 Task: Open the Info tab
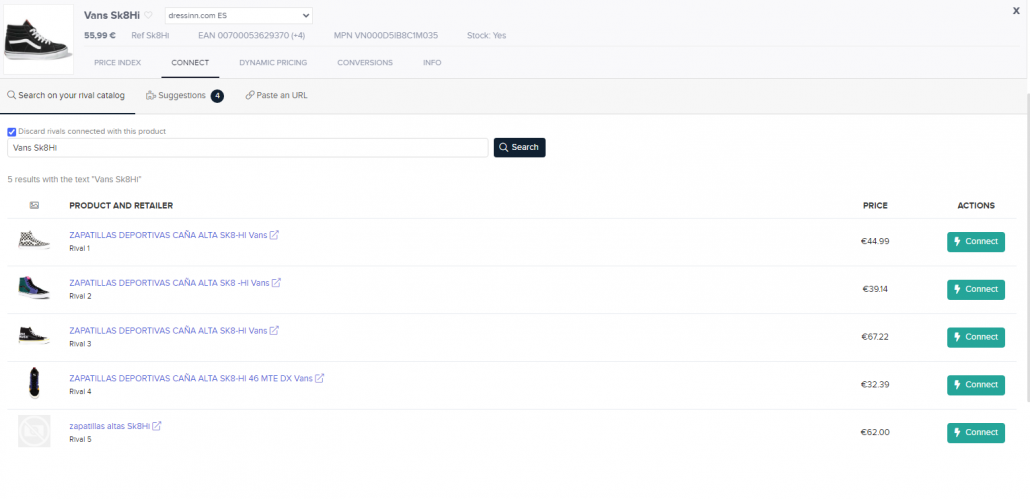[x=432, y=63]
